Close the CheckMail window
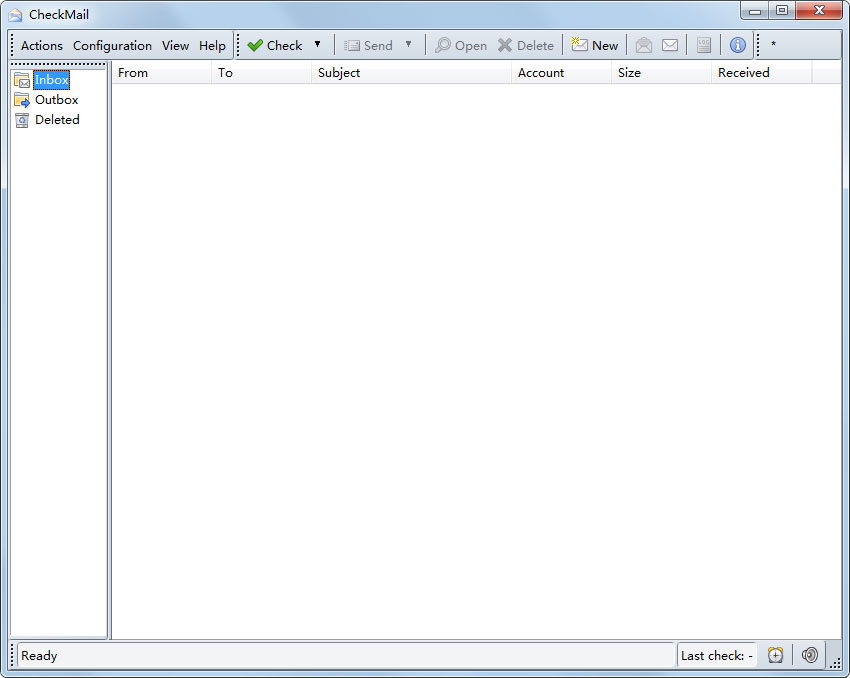Viewport: 850px width, 678px height. tap(819, 11)
